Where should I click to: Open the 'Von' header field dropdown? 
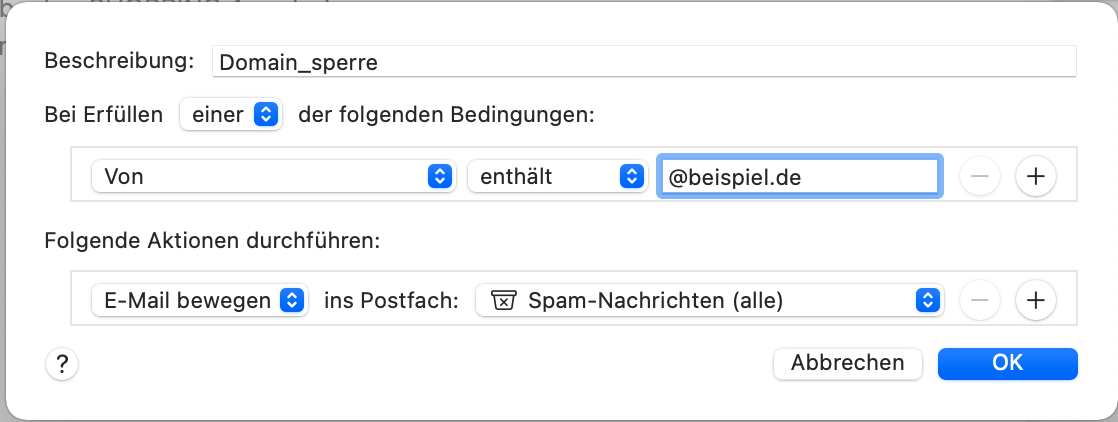click(272, 177)
